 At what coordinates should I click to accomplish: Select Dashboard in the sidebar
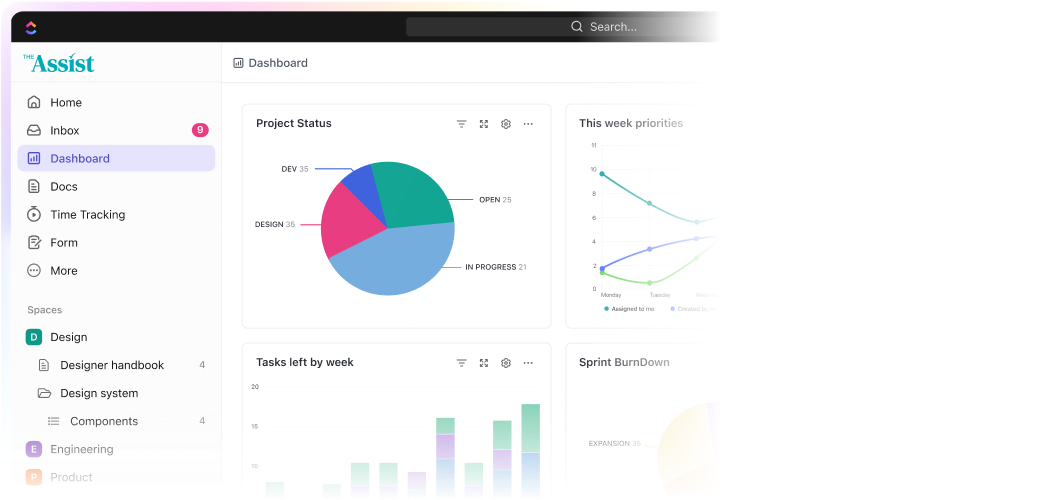click(x=116, y=158)
